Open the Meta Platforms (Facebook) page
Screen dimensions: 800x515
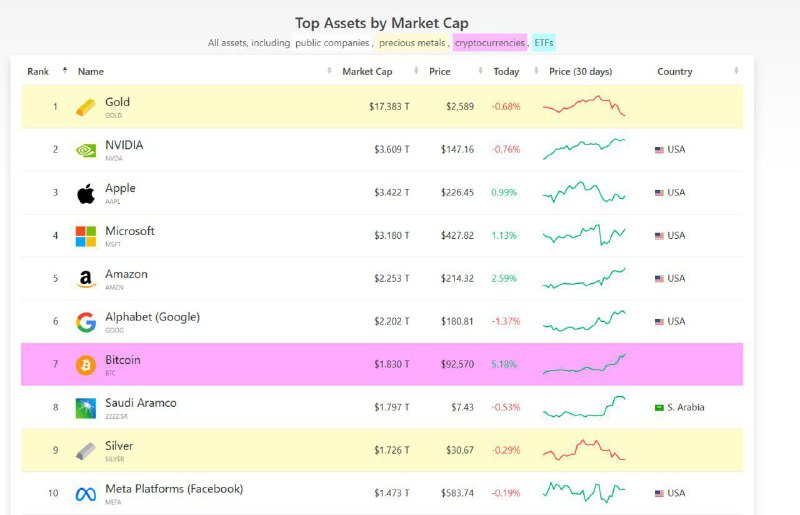(174, 489)
